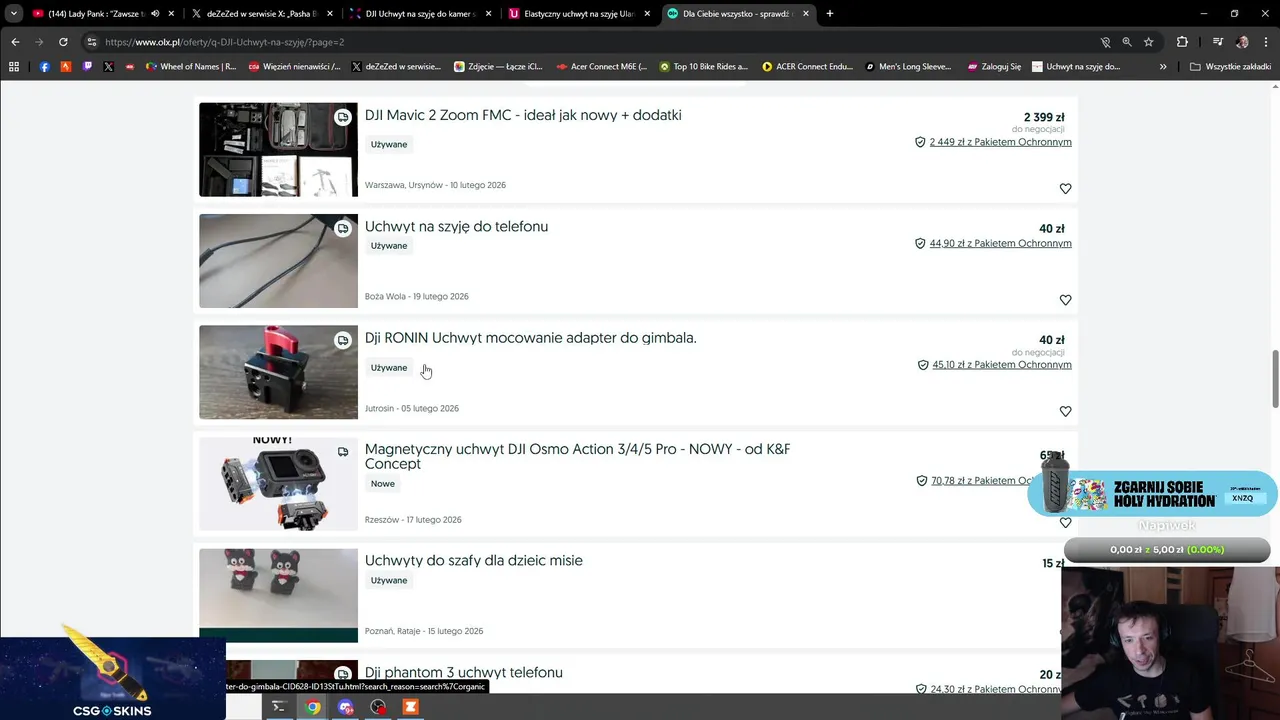Open the tab search dropdown arrow
This screenshot has width=1280, height=720.
point(13,14)
